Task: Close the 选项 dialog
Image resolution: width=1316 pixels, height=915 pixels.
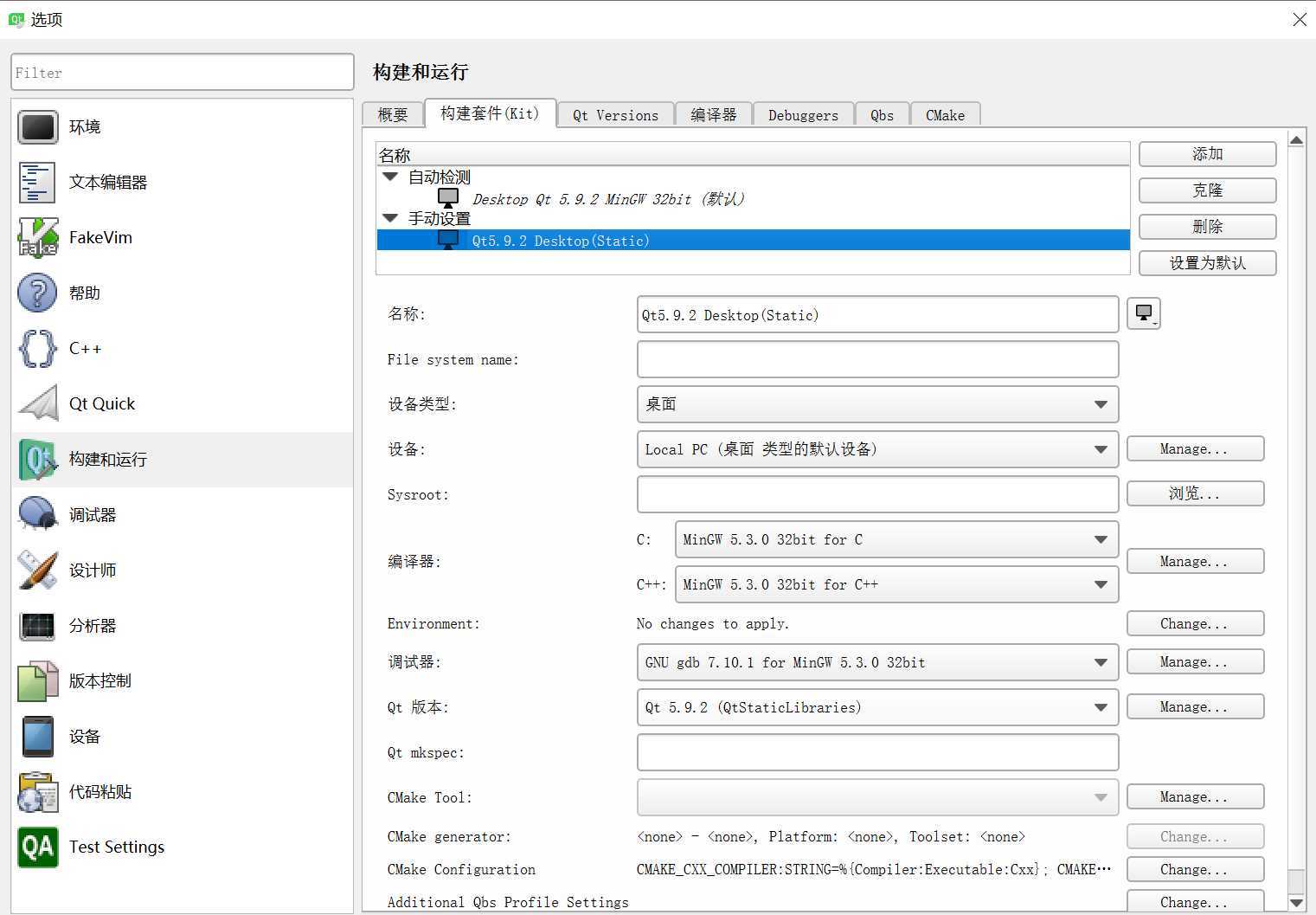Action: (1300, 19)
